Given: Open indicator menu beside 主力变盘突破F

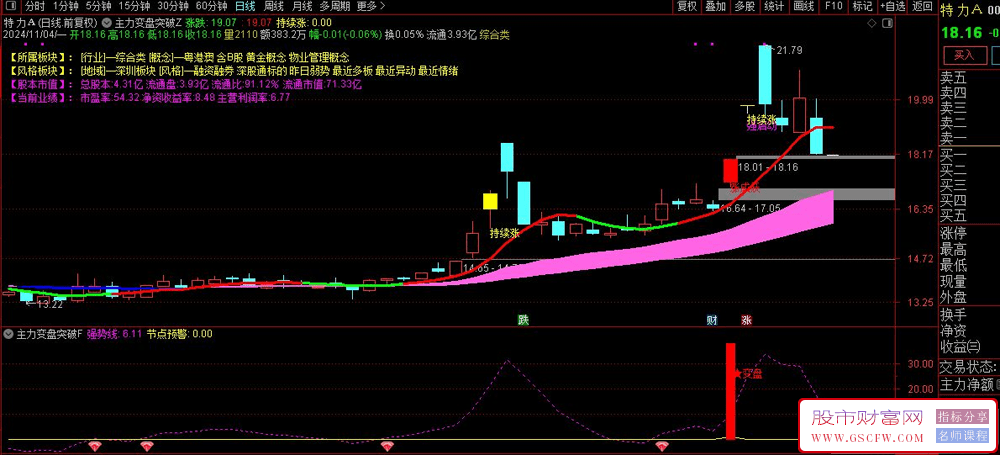Looking at the screenshot, I should pyautogui.click(x=10, y=334).
